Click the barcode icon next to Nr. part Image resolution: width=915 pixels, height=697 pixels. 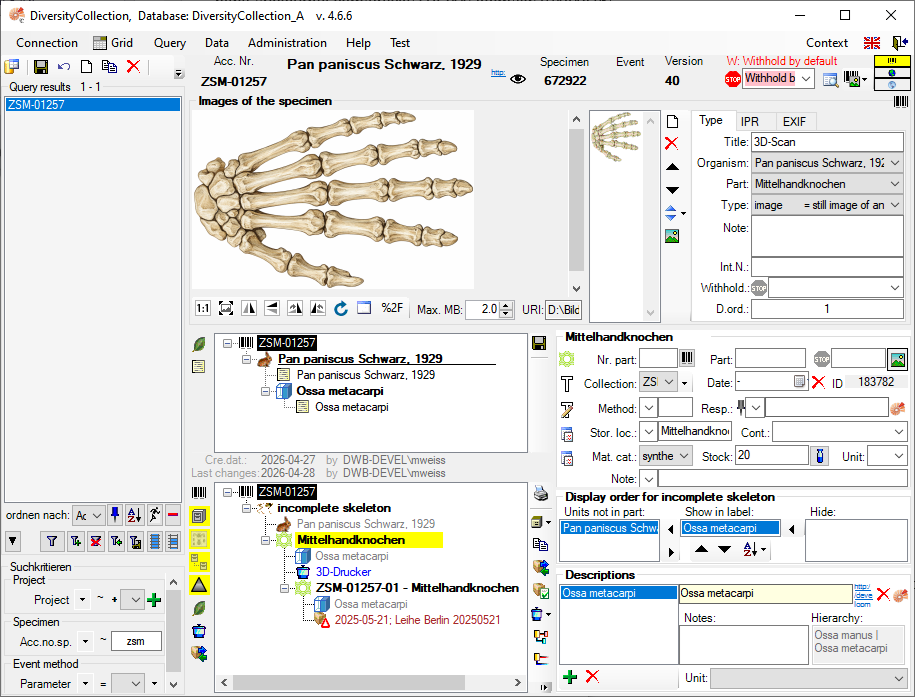pyautogui.click(x=688, y=358)
